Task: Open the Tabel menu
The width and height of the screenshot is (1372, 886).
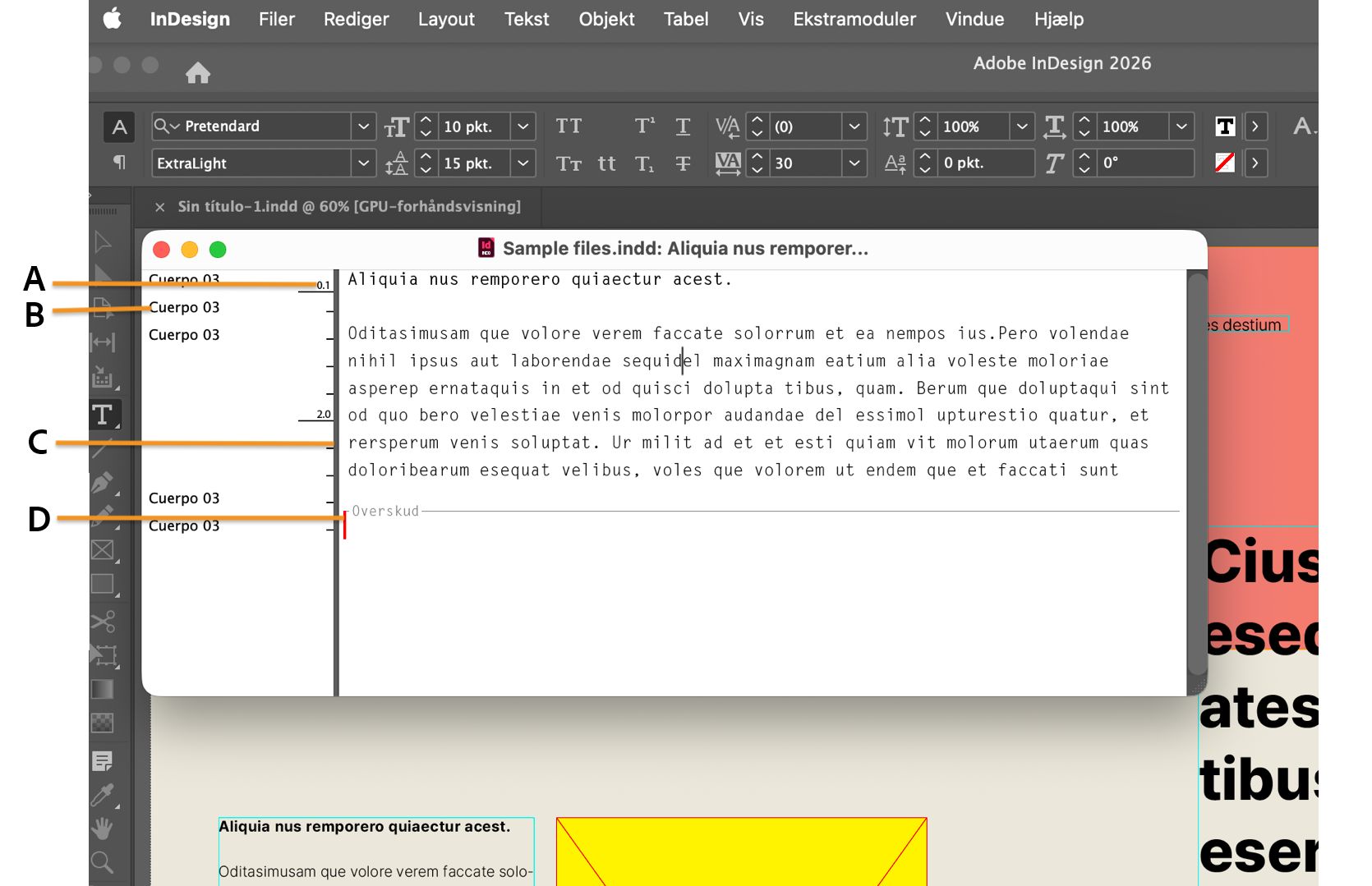Action: coord(686,19)
